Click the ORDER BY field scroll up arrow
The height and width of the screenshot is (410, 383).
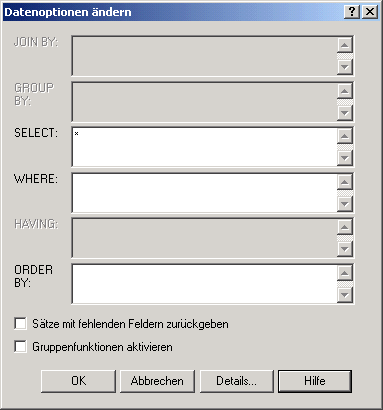[345, 273]
